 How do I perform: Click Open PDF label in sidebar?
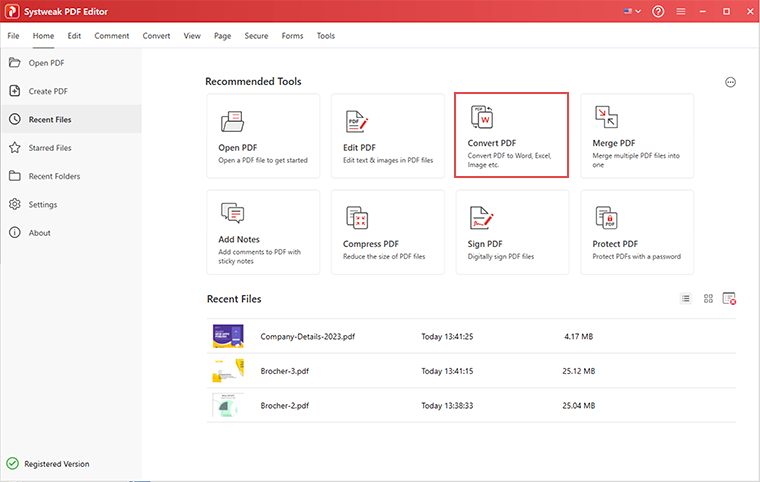coord(47,63)
